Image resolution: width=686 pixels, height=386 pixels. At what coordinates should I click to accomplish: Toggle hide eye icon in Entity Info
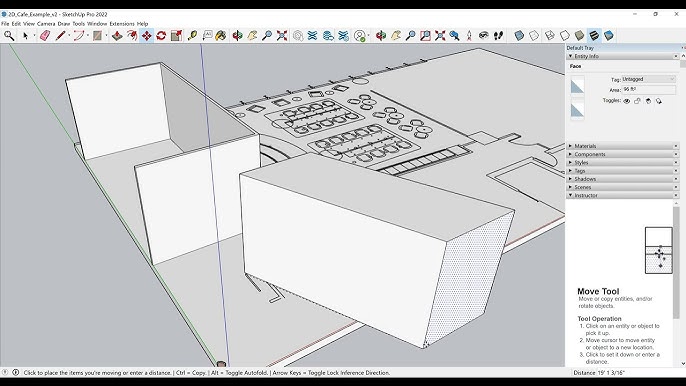[x=626, y=101]
